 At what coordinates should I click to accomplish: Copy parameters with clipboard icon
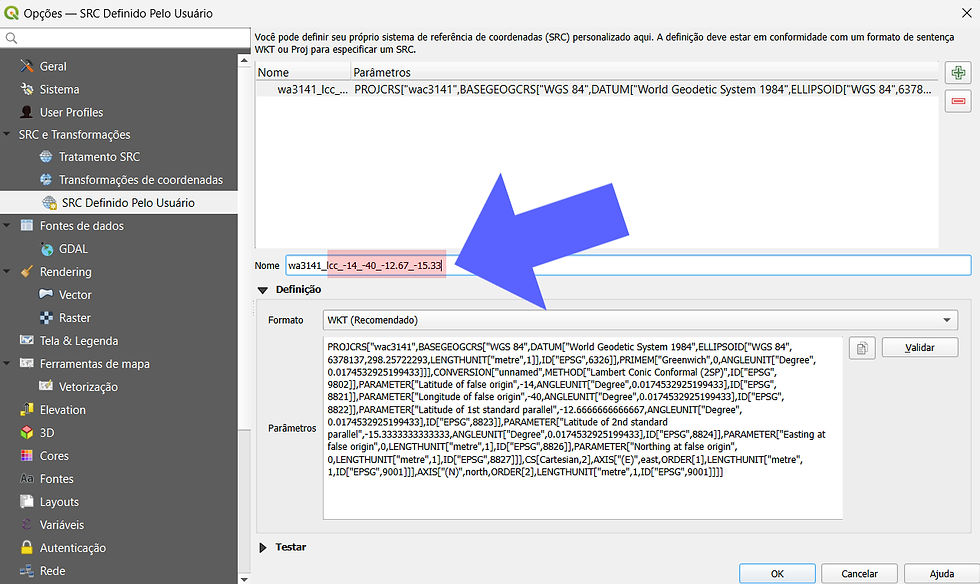click(x=862, y=348)
